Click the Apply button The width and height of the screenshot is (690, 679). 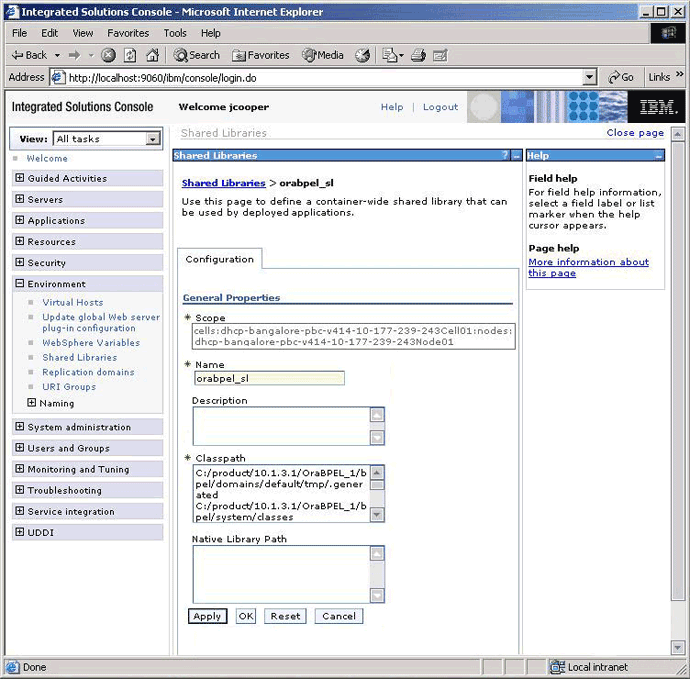pyautogui.click(x=207, y=616)
